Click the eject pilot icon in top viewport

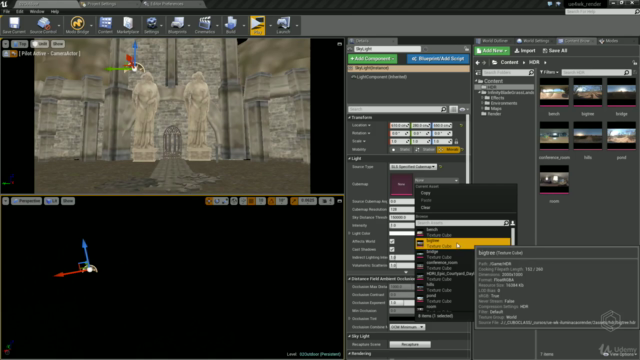click(x=7, y=53)
